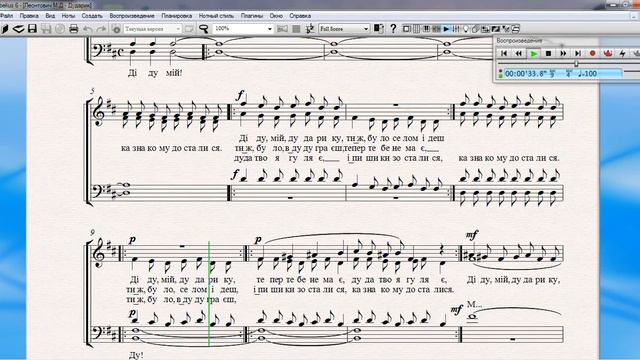Open the Воспроизведение menu
The image size is (640, 360).
point(132,16)
